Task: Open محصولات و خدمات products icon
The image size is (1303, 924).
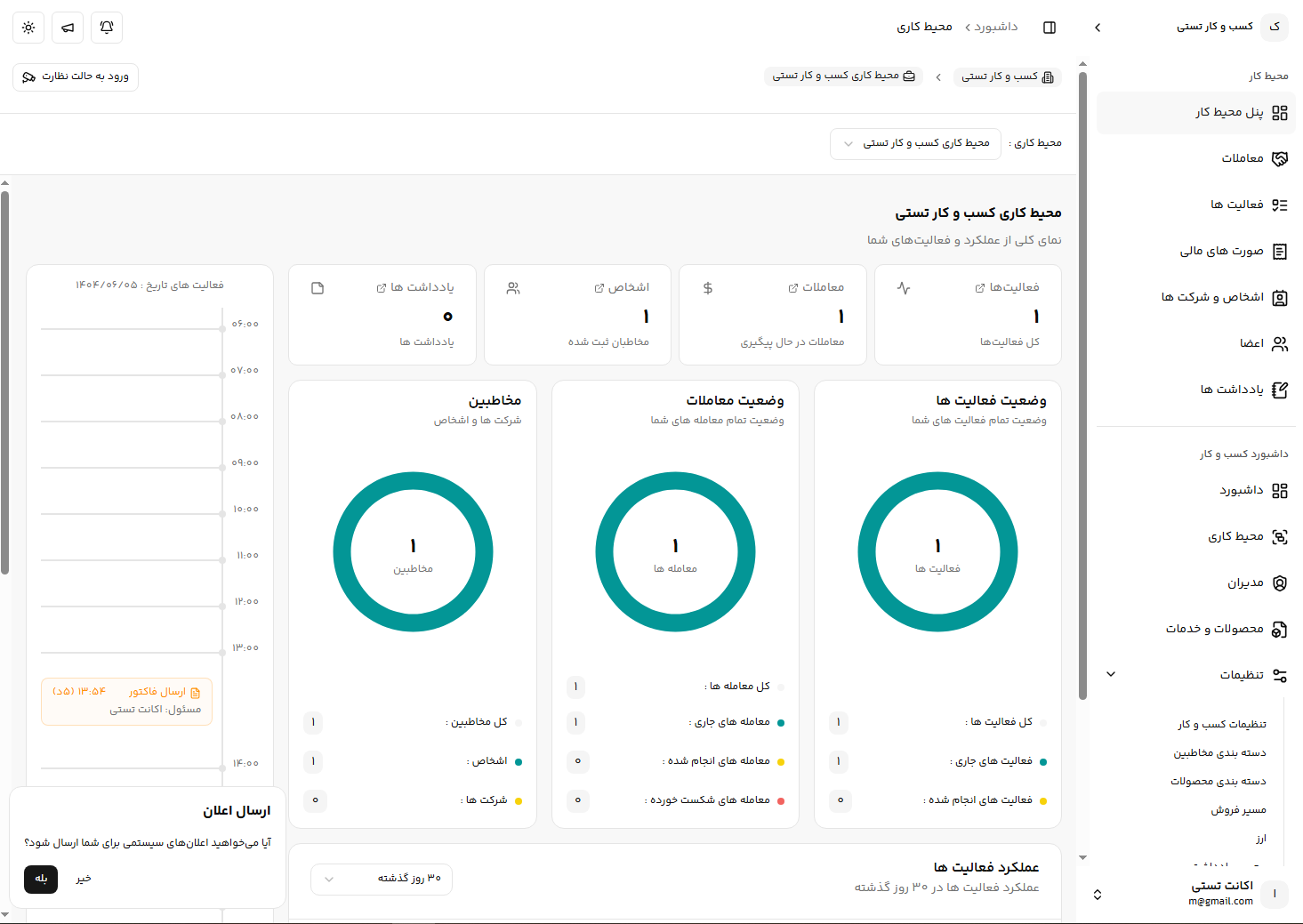Action: coord(1281,629)
